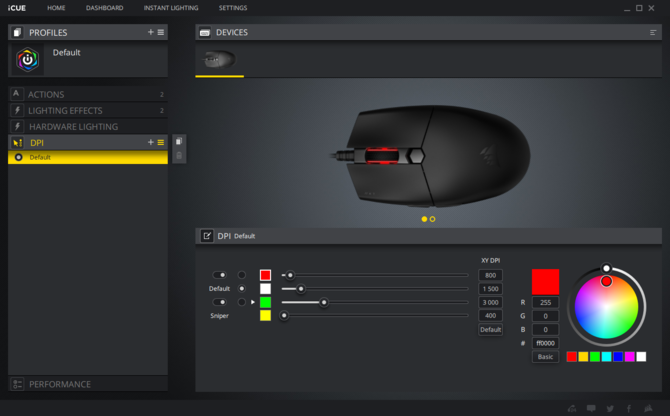Add a new DPI preset

[150, 142]
